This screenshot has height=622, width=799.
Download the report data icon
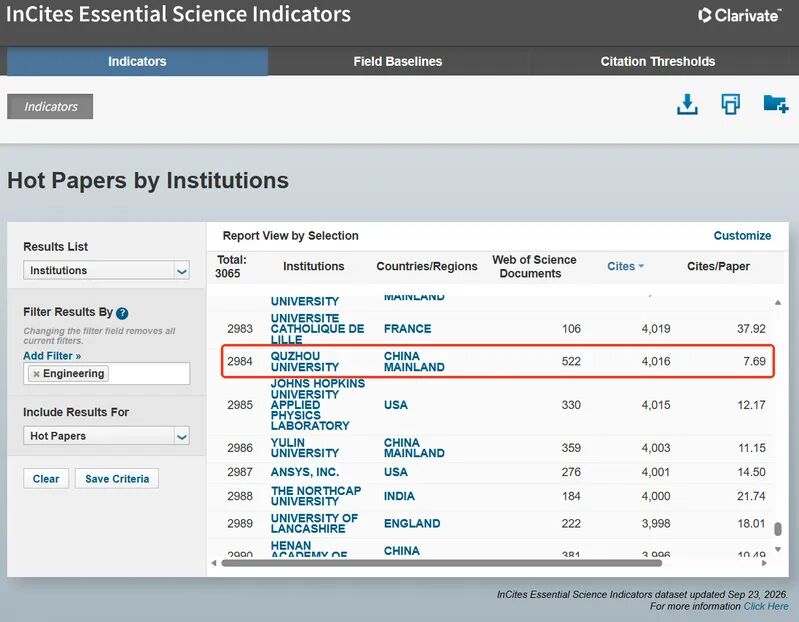pyautogui.click(x=687, y=104)
